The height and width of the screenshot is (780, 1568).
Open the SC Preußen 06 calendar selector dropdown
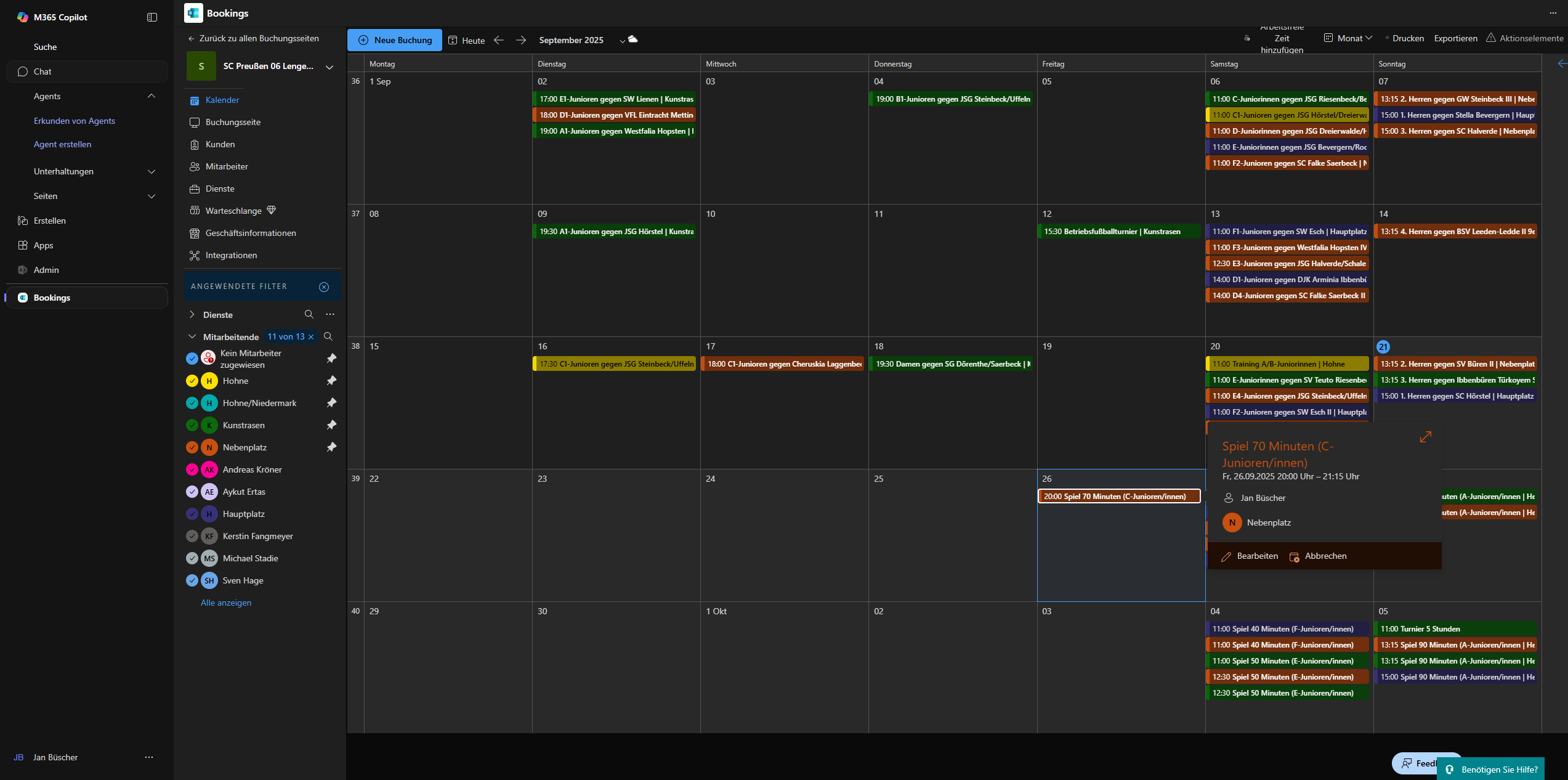pos(329,67)
